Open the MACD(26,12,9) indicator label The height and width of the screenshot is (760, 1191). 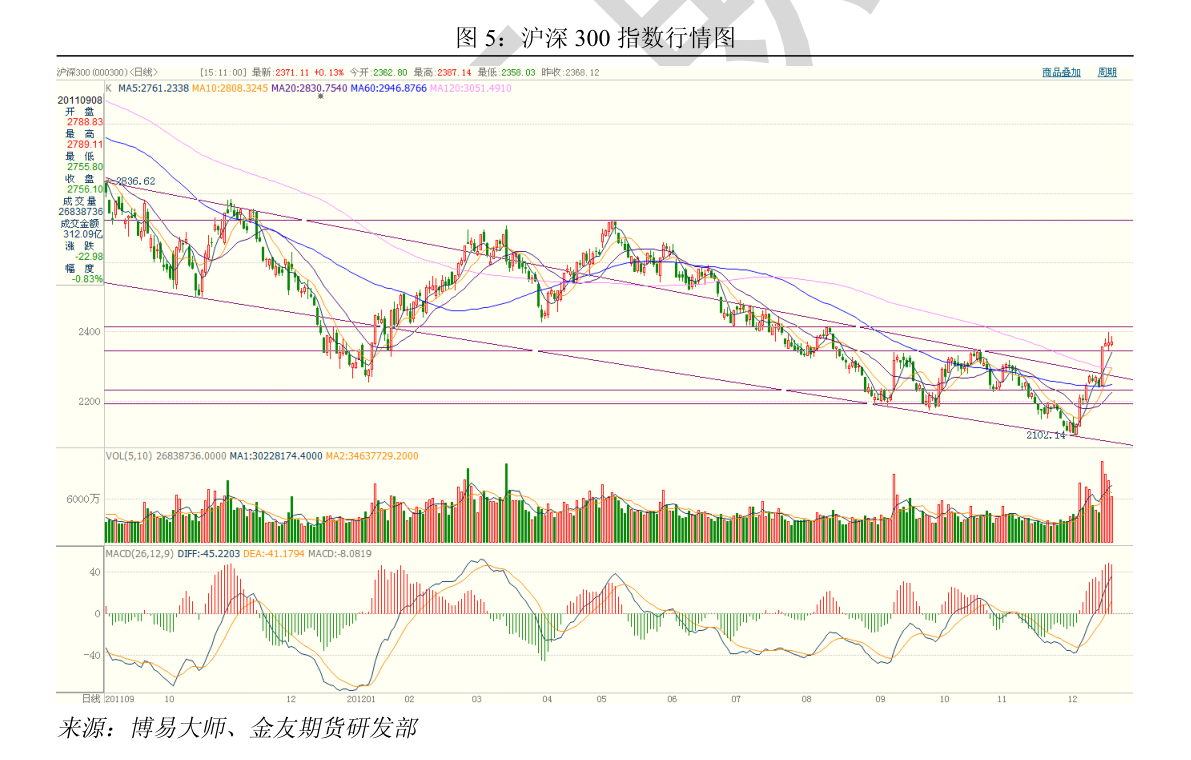point(140,553)
